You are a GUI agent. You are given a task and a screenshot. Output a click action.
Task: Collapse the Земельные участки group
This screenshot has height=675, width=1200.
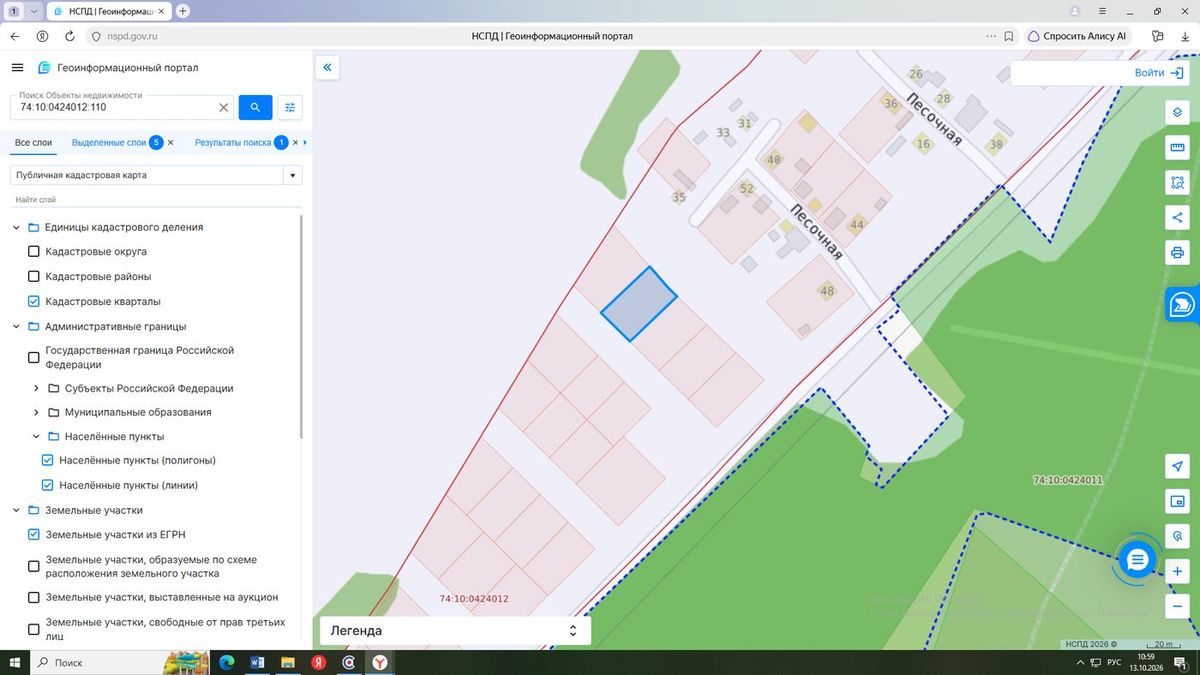click(16, 511)
